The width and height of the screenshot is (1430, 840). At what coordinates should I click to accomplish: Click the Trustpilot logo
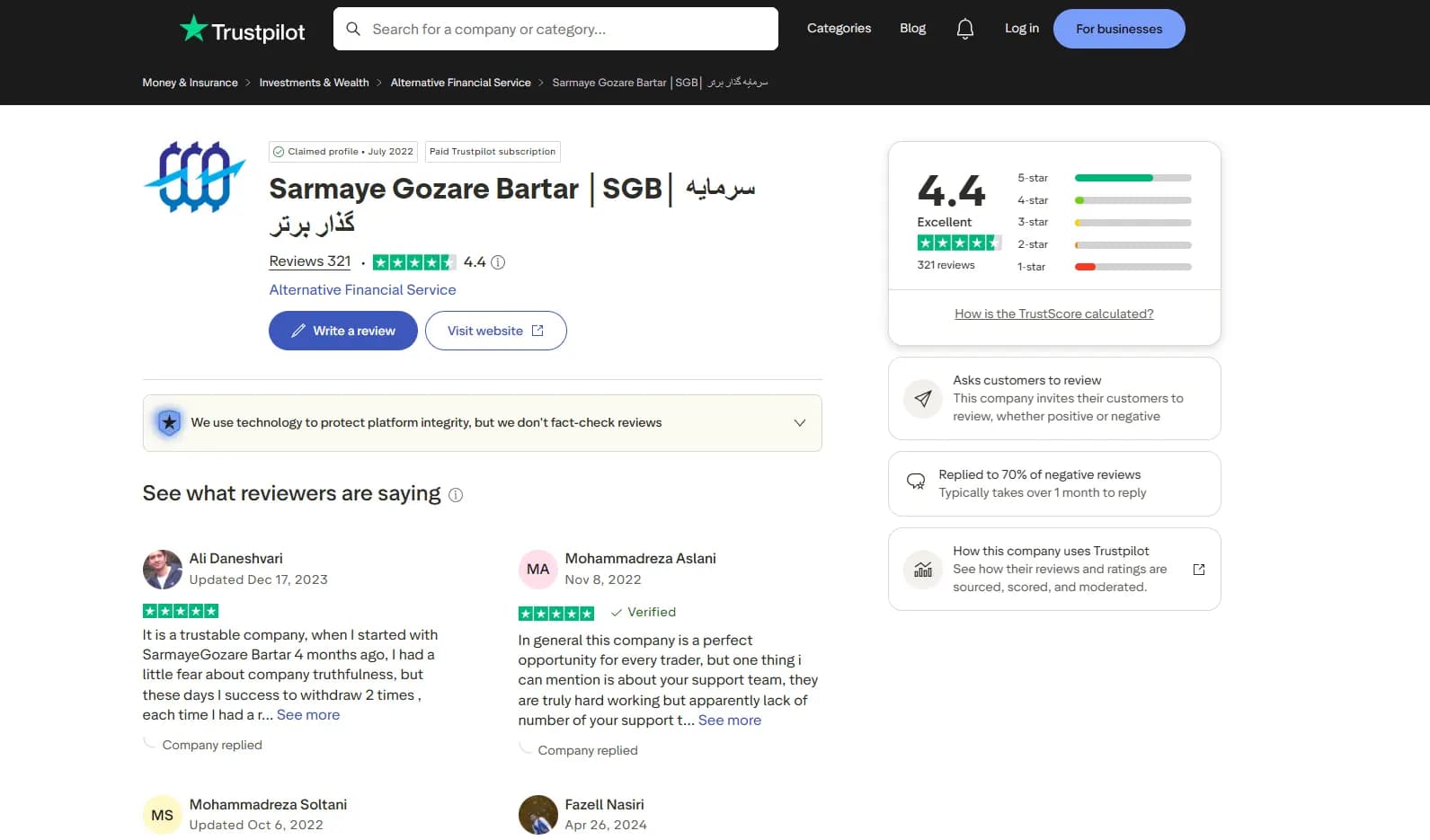tap(242, 30)
